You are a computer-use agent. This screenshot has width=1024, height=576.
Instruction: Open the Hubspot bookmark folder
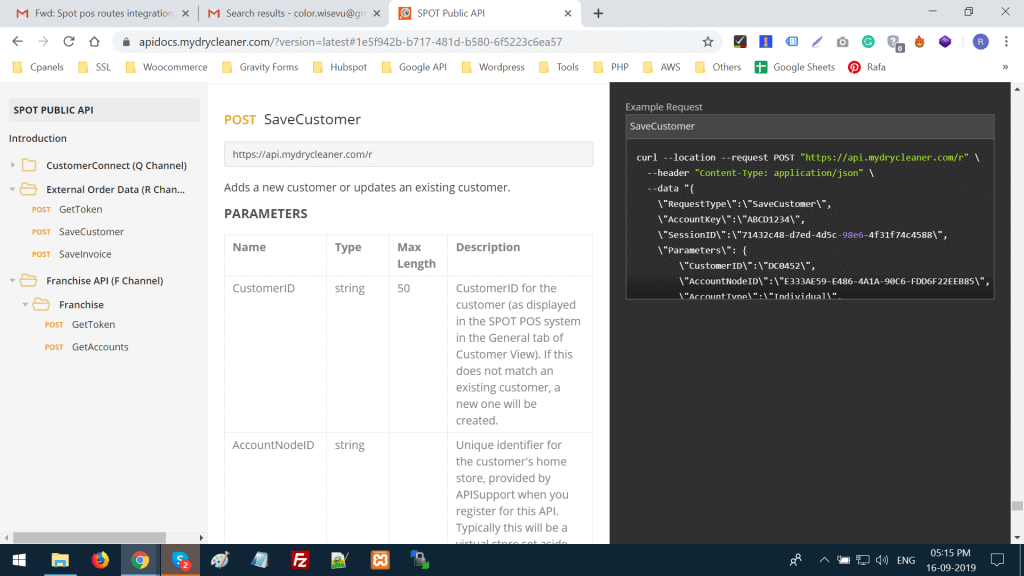340,67
